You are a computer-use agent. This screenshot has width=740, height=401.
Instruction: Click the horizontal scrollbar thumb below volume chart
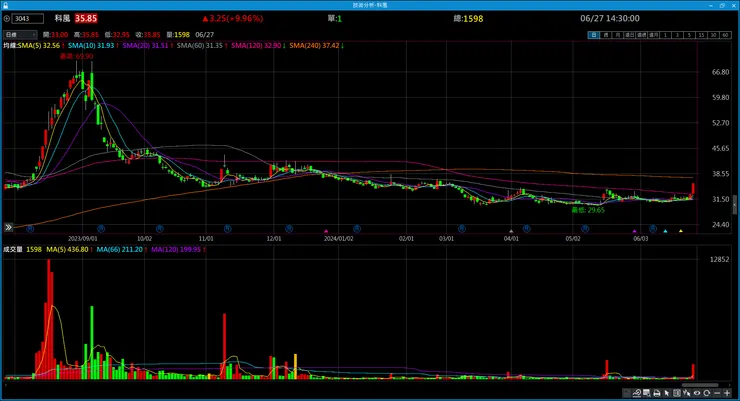tap(700, 385)
